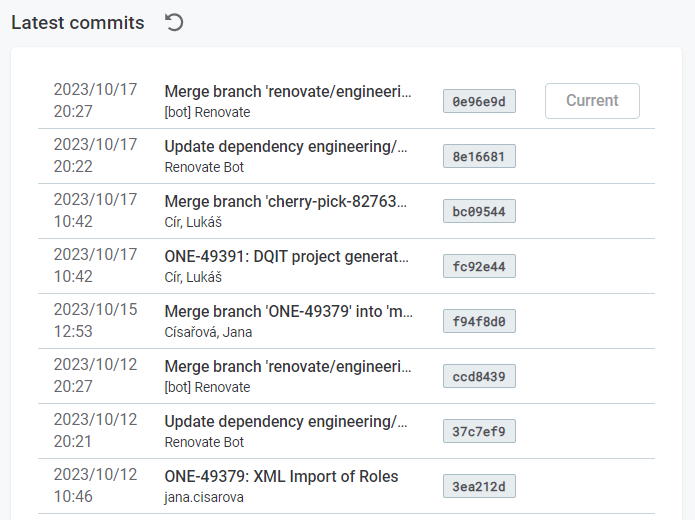Click the refresh icon beside Latest commits
Viewport: 695px width, 520px height.
(174, 22)
